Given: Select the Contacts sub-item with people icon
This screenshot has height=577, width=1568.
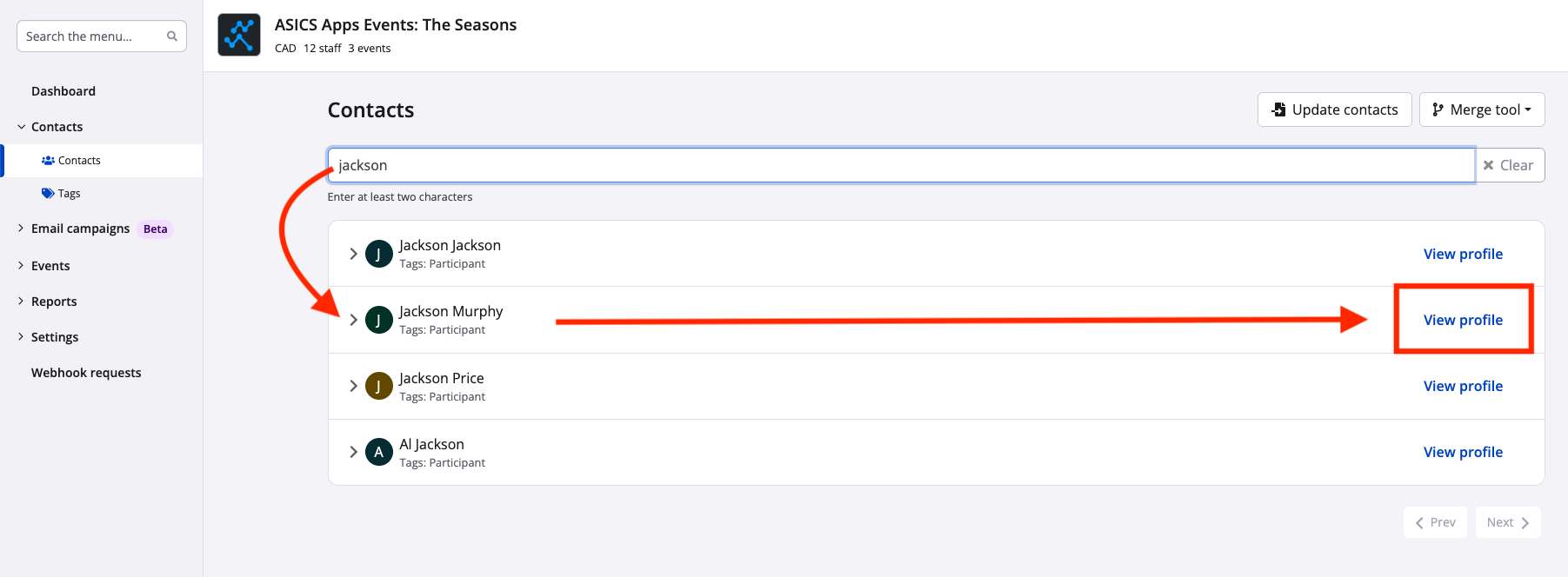Looking at the screenshot, I should [x=78, y=161].
